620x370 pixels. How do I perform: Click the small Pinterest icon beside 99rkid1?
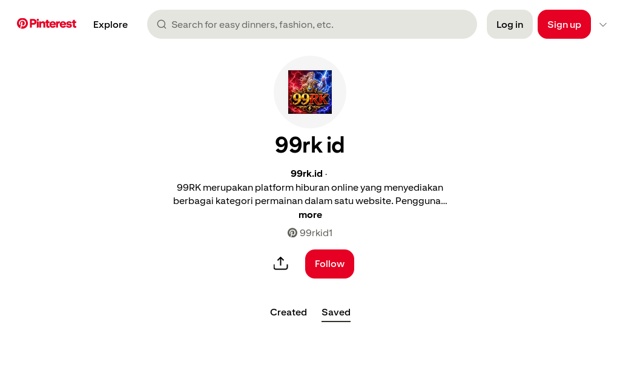292,233
